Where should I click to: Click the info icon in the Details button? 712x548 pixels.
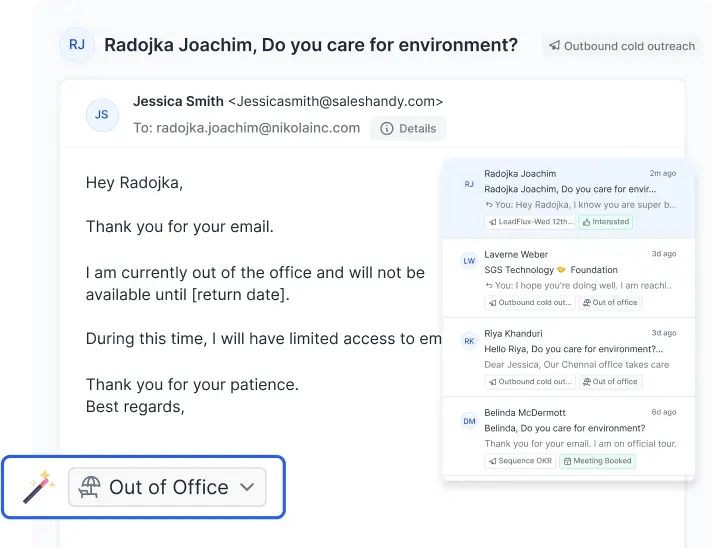coord(387,129)
